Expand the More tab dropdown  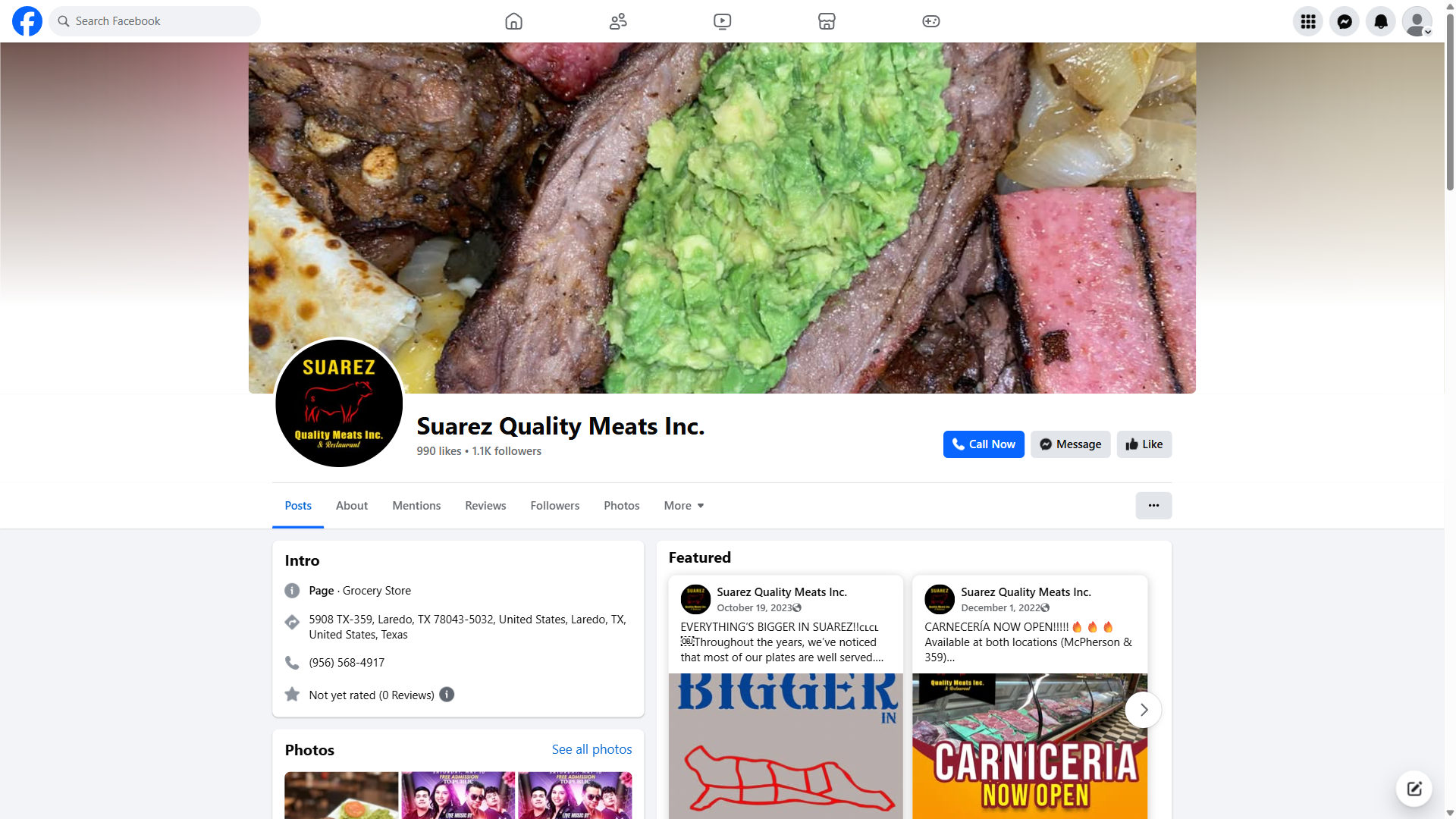684,506
